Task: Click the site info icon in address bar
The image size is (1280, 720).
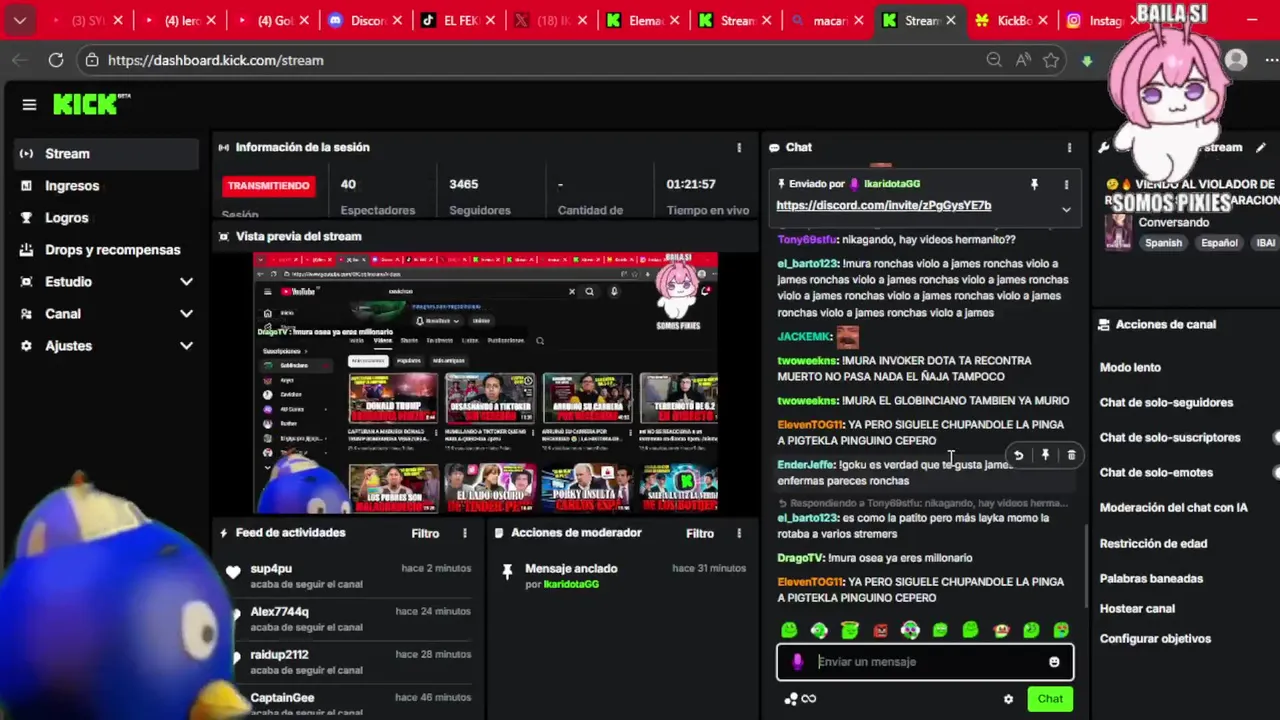Action: tap(92, 60)
